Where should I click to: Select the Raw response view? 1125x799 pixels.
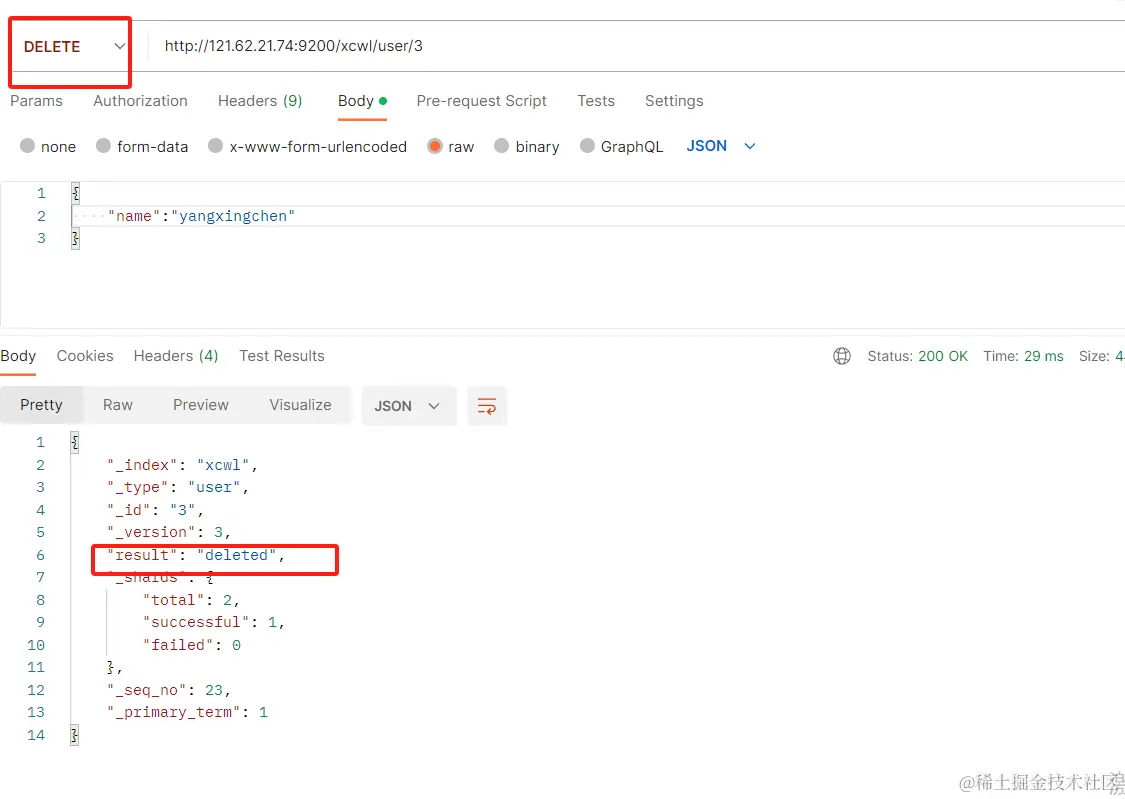click(118, 405)
